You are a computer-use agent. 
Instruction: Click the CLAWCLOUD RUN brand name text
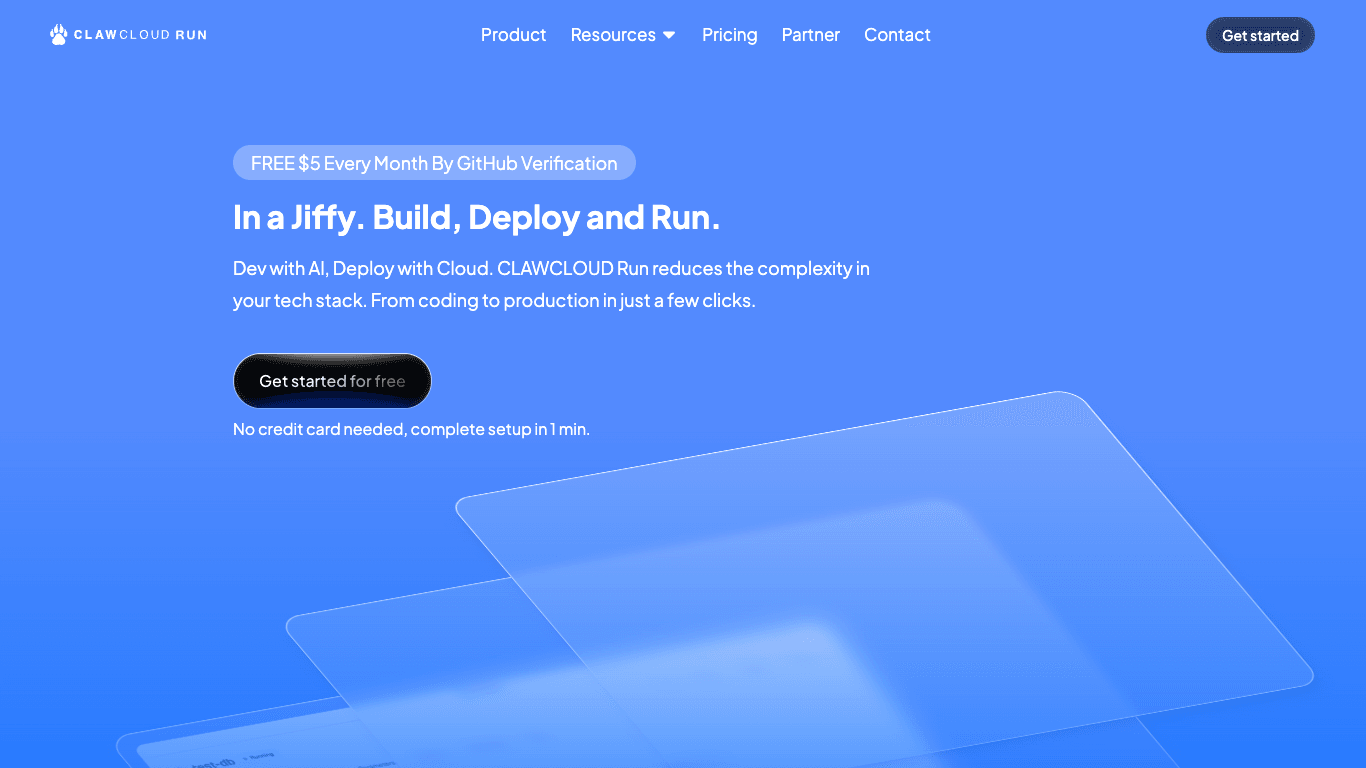point(140,35)
